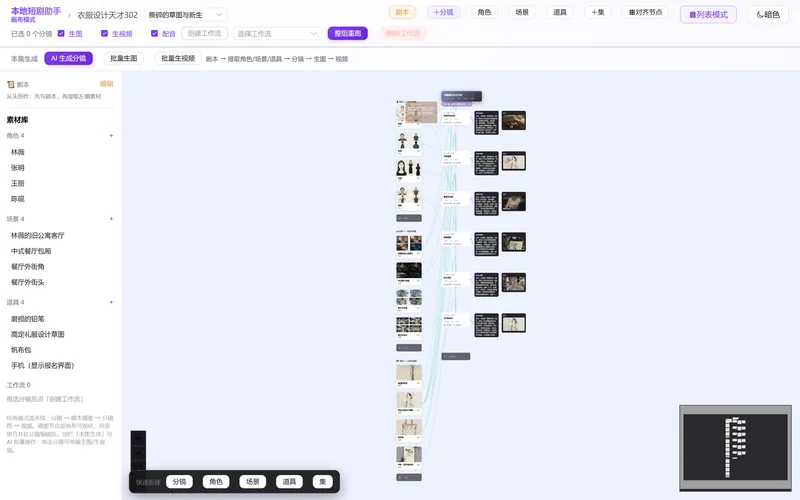800x500 pixels.
Task: Click the 整组重跑 button
Action: click(x=347, y=34)
